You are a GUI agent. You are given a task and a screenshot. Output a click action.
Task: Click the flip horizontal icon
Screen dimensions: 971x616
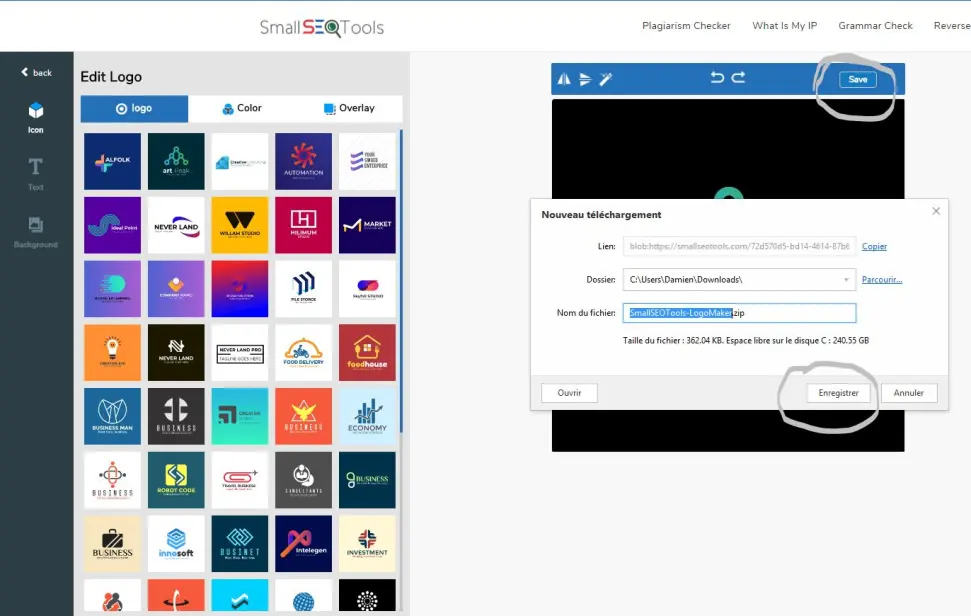coord(564,79)
